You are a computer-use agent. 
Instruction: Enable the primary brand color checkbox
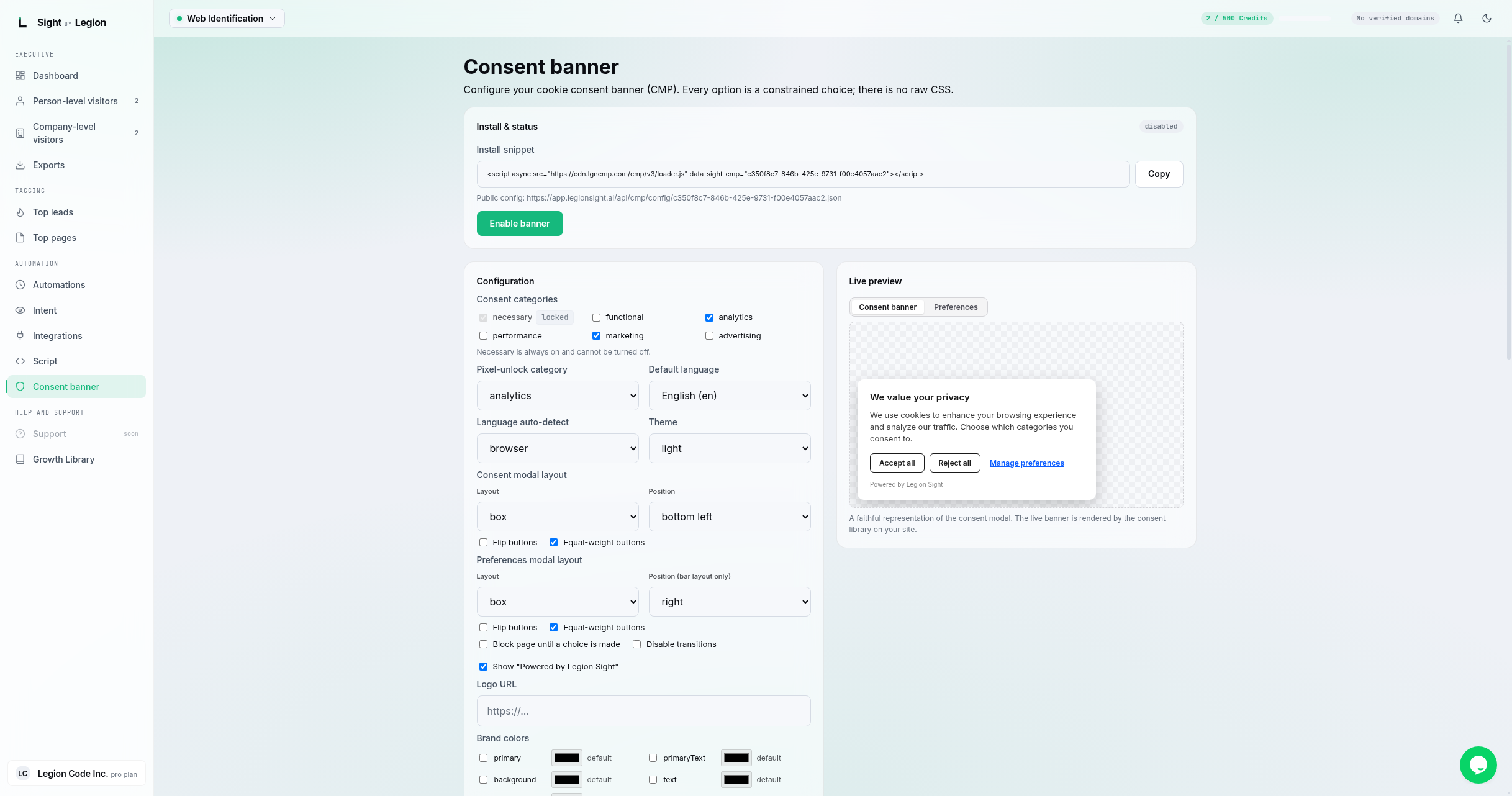point(483,758)
